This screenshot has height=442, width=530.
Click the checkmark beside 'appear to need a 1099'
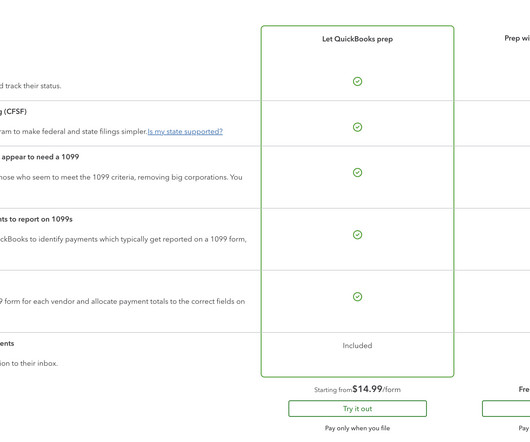[x=357, y=173]
